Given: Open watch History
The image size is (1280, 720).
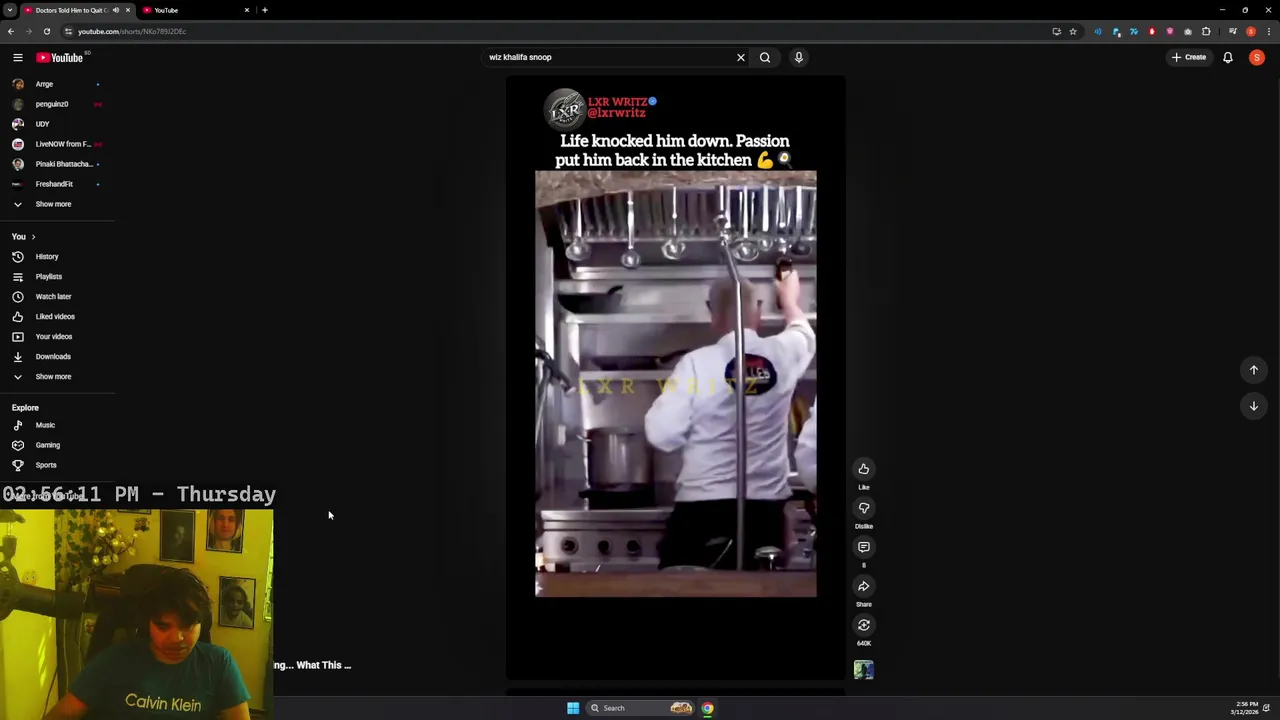Looking at the screenshot, I should (57, 257).
